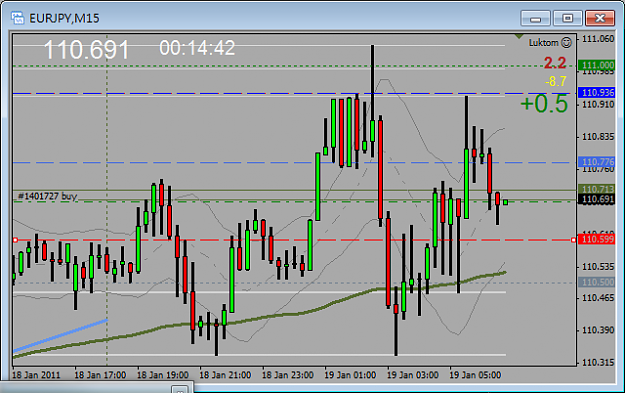
Task: Click the 18 Jan 19:00 time label
Action: coord(163,375)
